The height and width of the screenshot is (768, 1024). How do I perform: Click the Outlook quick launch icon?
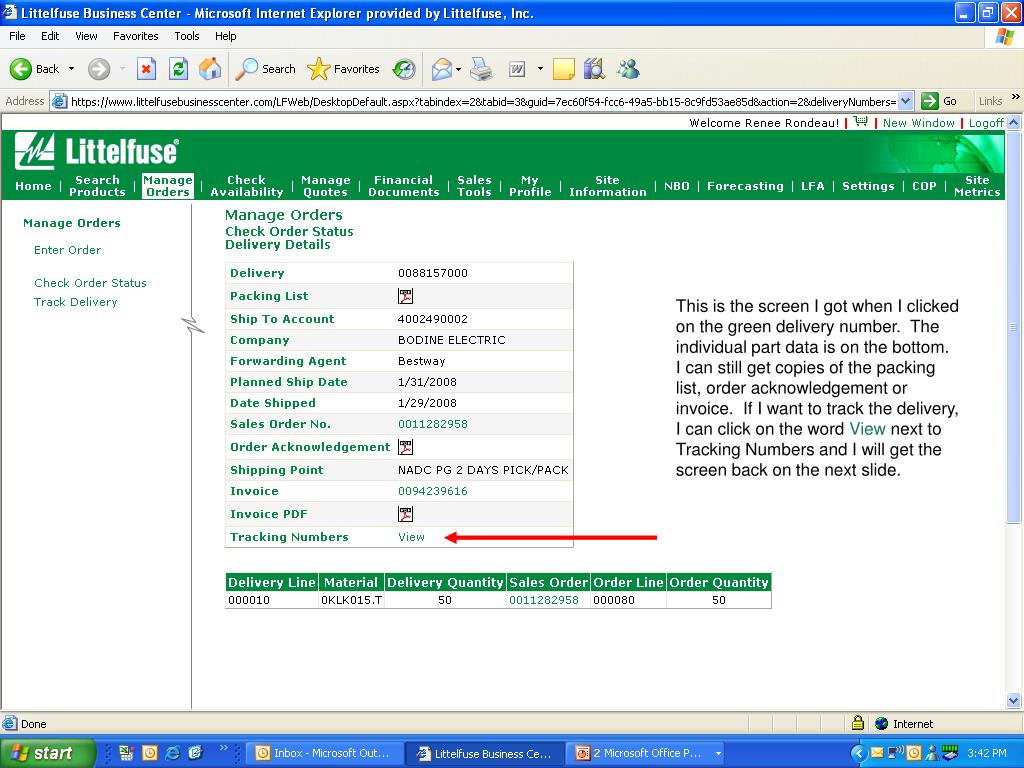click(x=150, y=753)
